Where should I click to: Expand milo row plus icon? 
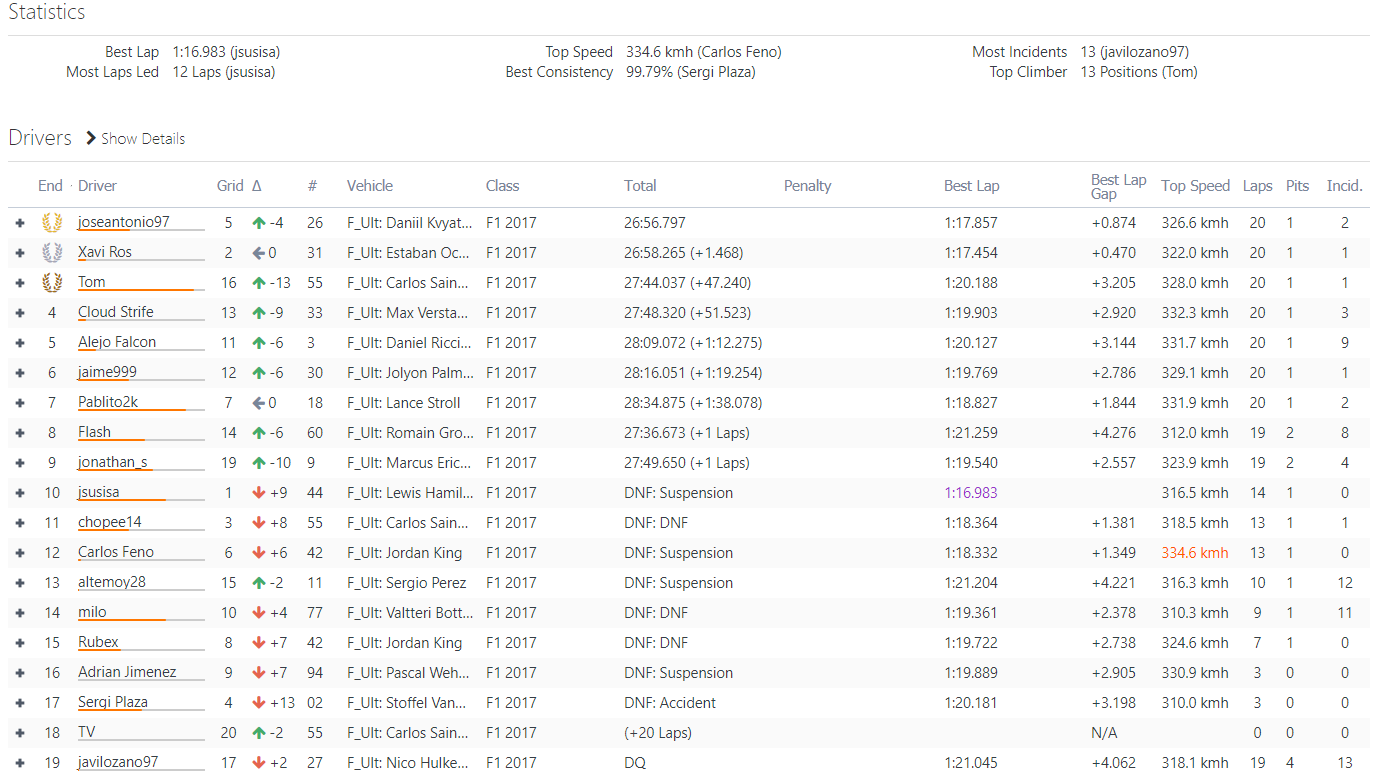pyautogui.click(x=19, y=613)
